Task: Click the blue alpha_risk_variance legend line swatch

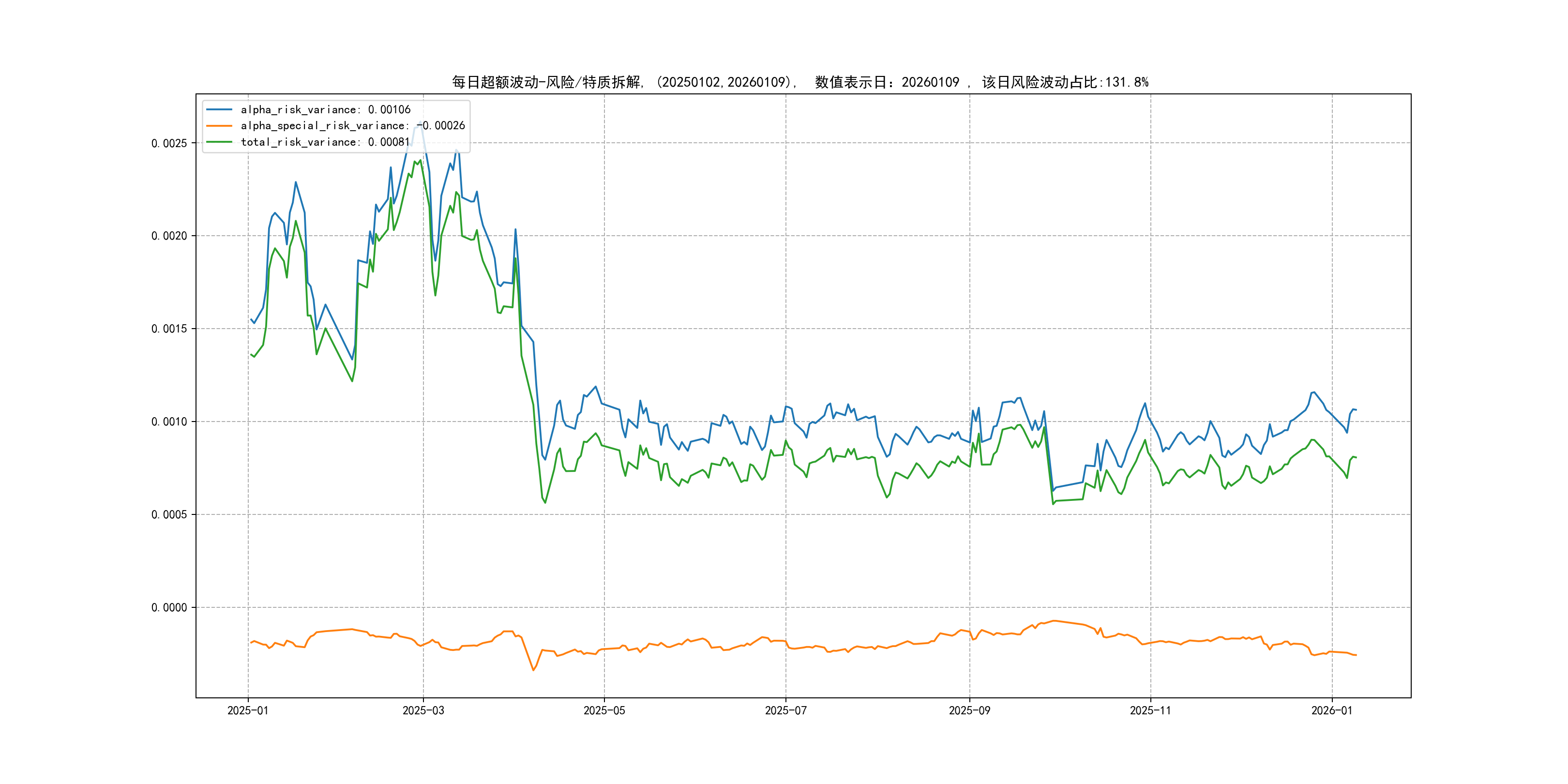Action: tap(219, 109)
